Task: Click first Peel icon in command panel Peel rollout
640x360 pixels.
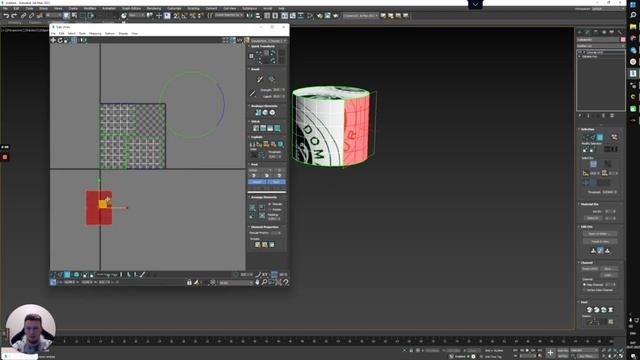Action: point(589,310)
